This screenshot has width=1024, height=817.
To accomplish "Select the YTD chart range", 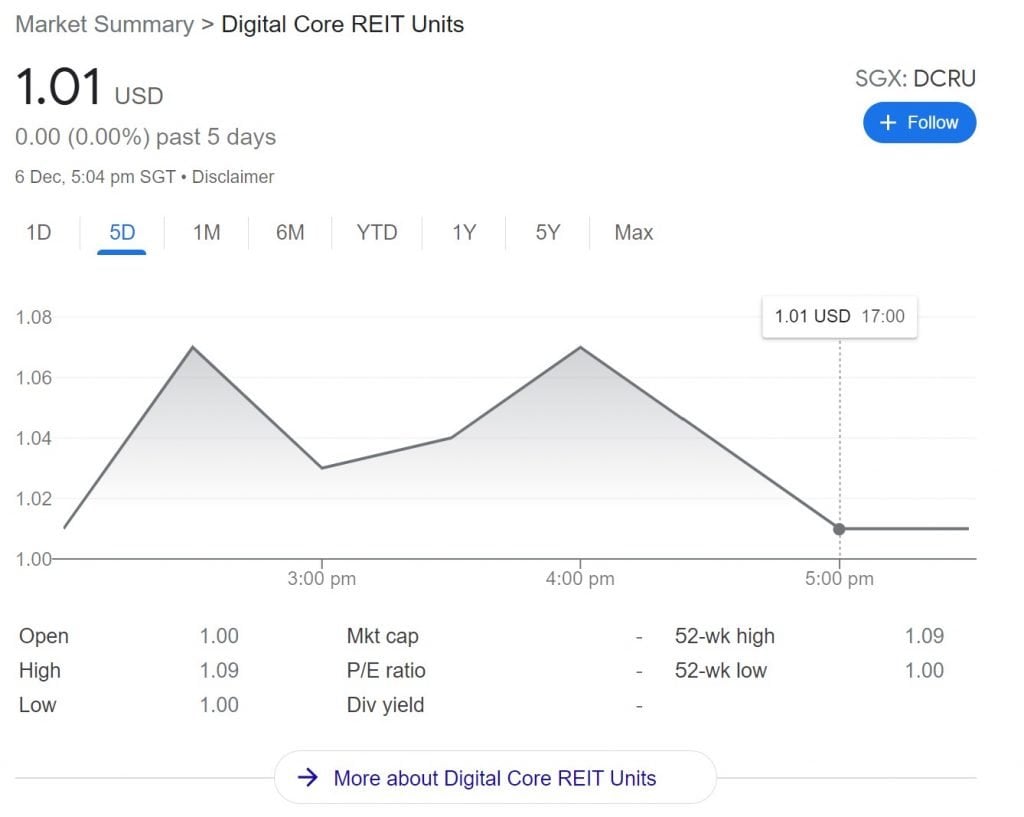I will click(377, 232).
